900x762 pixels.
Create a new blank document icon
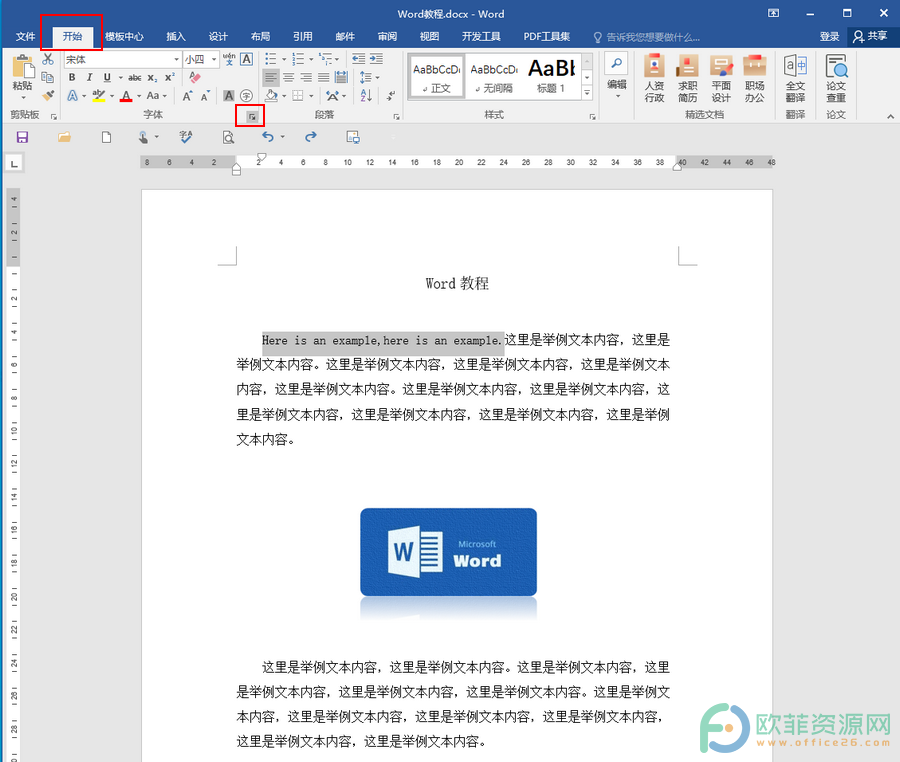coord(106,137)
